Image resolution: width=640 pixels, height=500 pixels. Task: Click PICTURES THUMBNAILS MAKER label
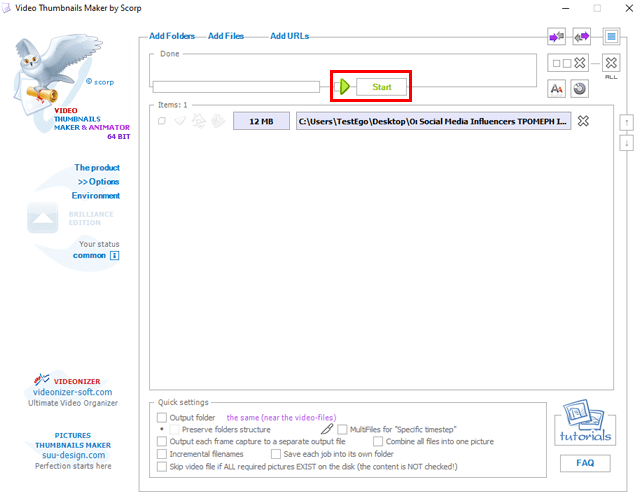[x=73, y=440]
